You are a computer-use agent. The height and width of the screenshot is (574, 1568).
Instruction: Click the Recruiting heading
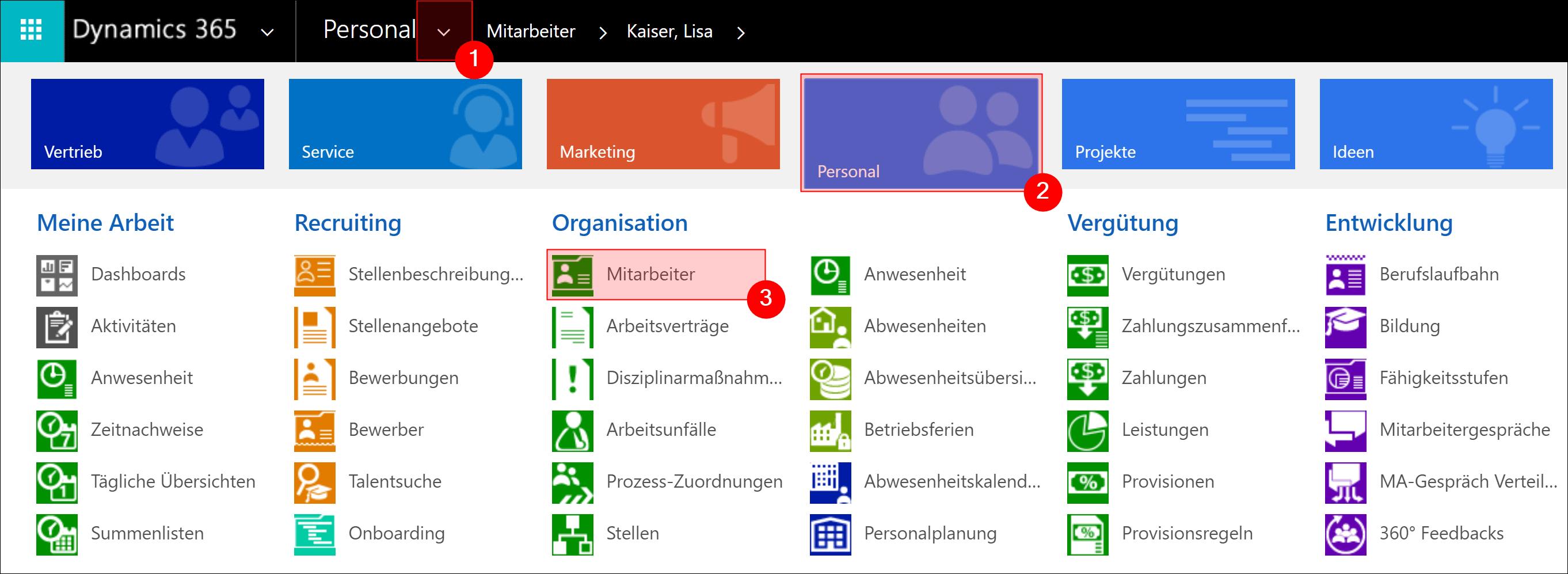point(348,223)
